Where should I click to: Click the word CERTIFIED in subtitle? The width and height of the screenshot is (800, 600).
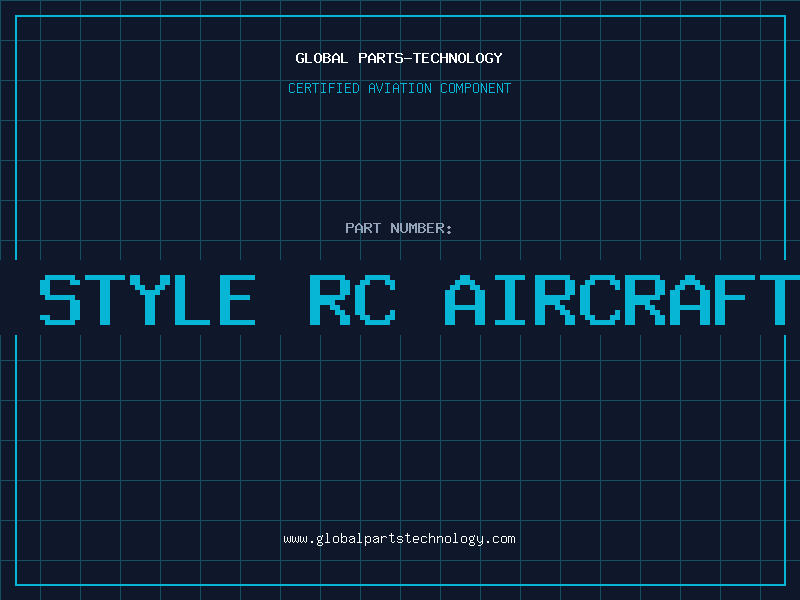324,88
